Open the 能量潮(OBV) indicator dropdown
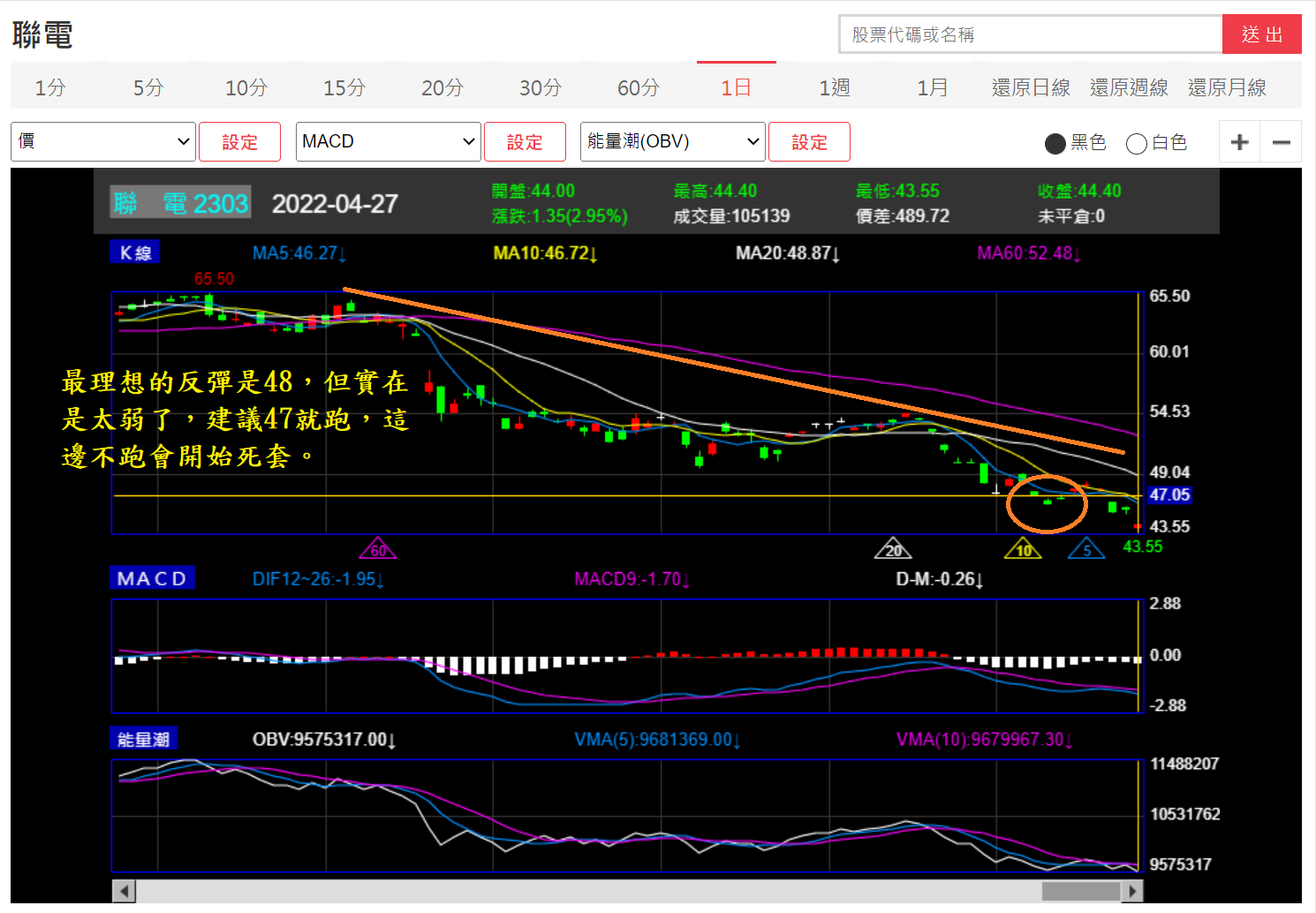Viewport: 1316px width, 913px height. tap(672, 141)
